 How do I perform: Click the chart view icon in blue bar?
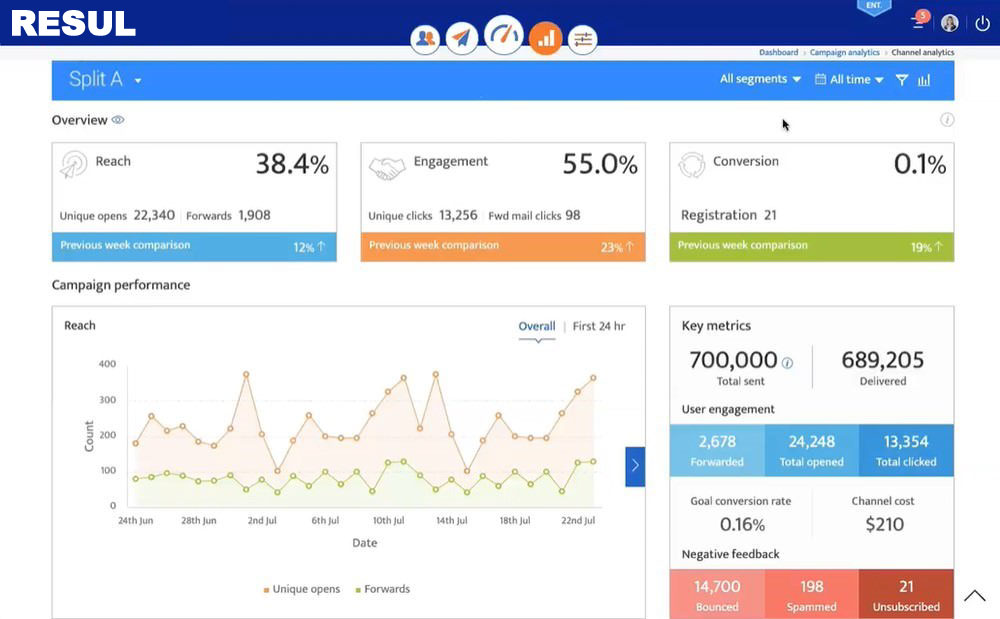[x=924, y=80]
